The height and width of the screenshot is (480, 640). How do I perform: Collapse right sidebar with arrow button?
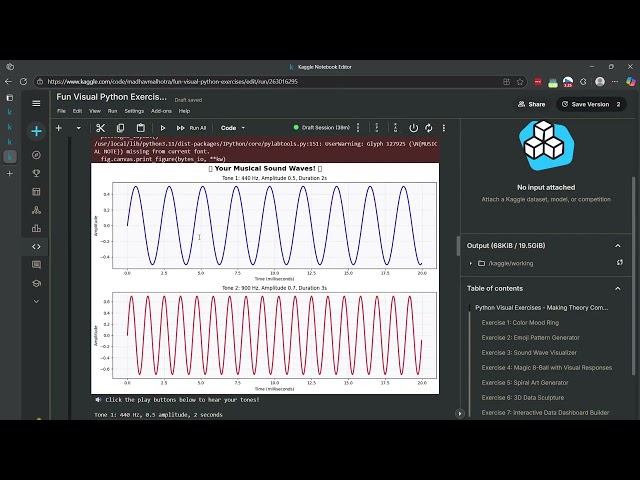coord(460,413)
